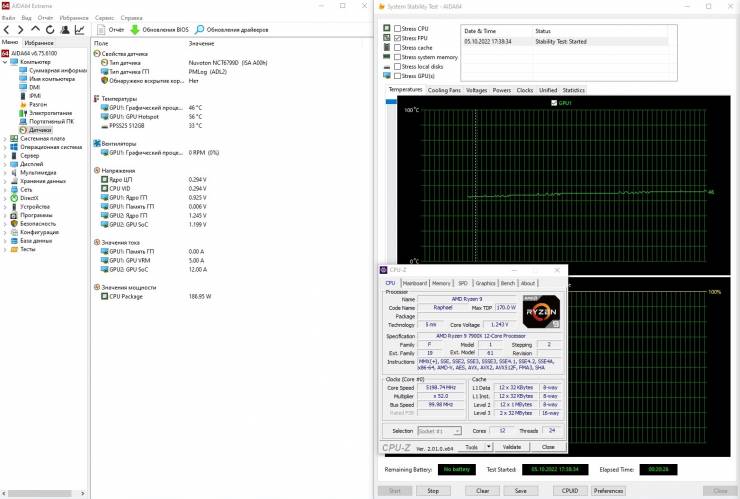Screen dimensions: 740x499
Task: Expand the Операционная система node
Action: [x=5, y=147]
